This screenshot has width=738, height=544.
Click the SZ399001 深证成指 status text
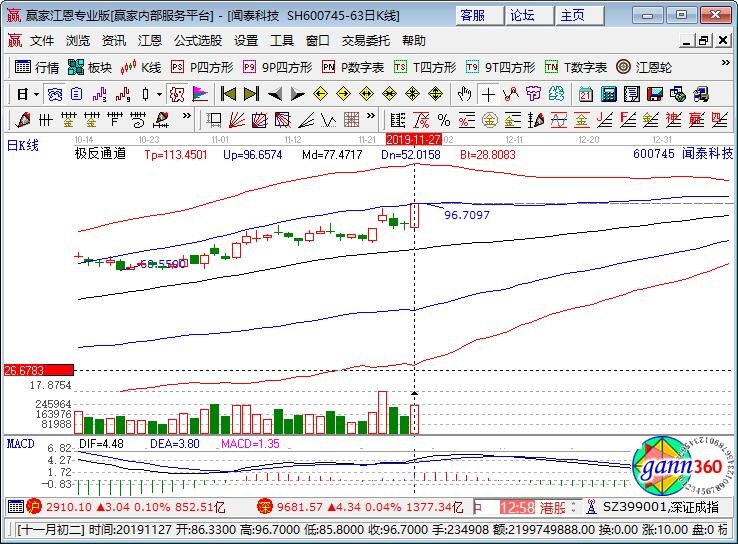click(x=661, y=507)
